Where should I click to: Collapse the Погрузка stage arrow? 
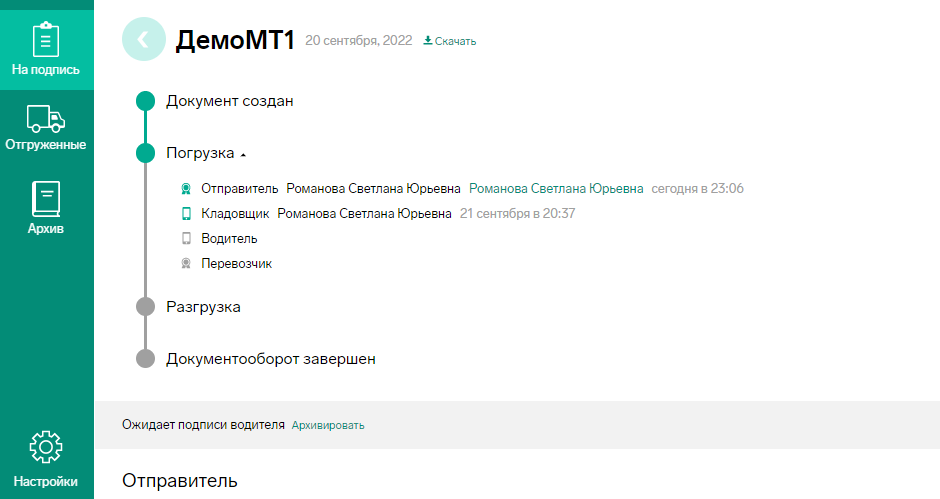tap(243, 155)
